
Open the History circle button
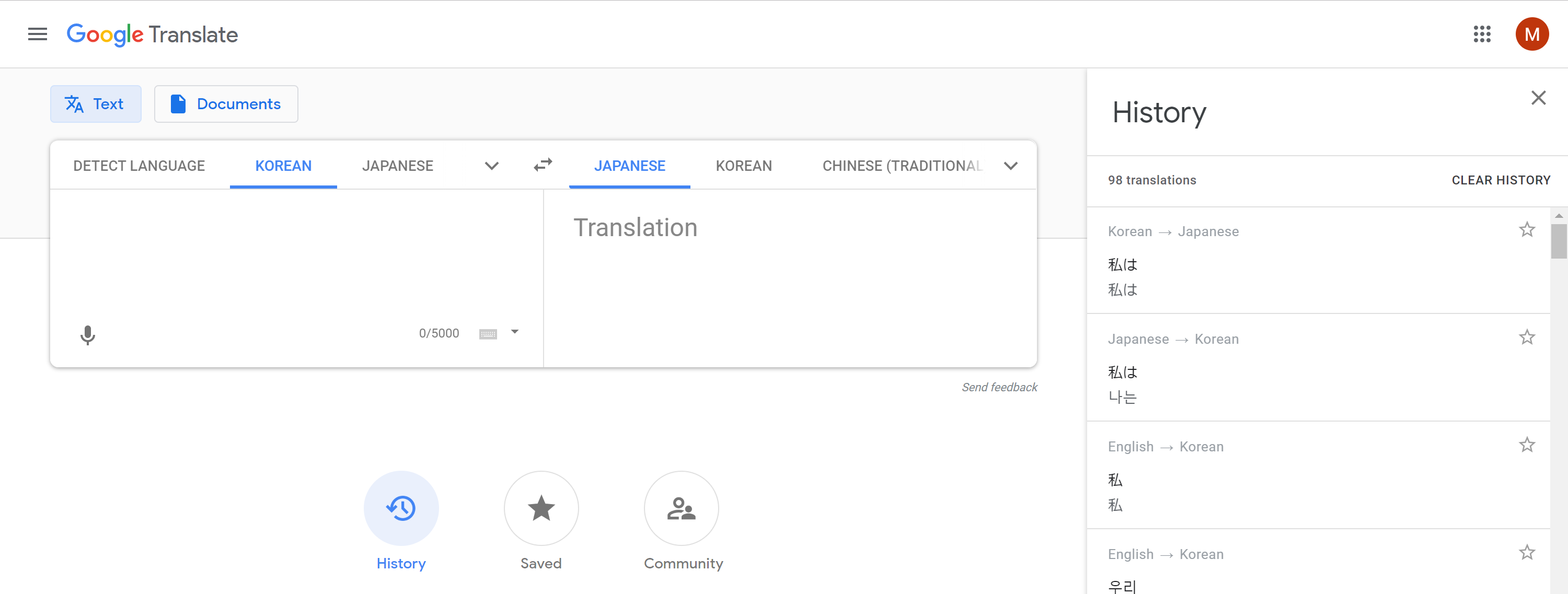pyautogui.click(x=400, y=508)
